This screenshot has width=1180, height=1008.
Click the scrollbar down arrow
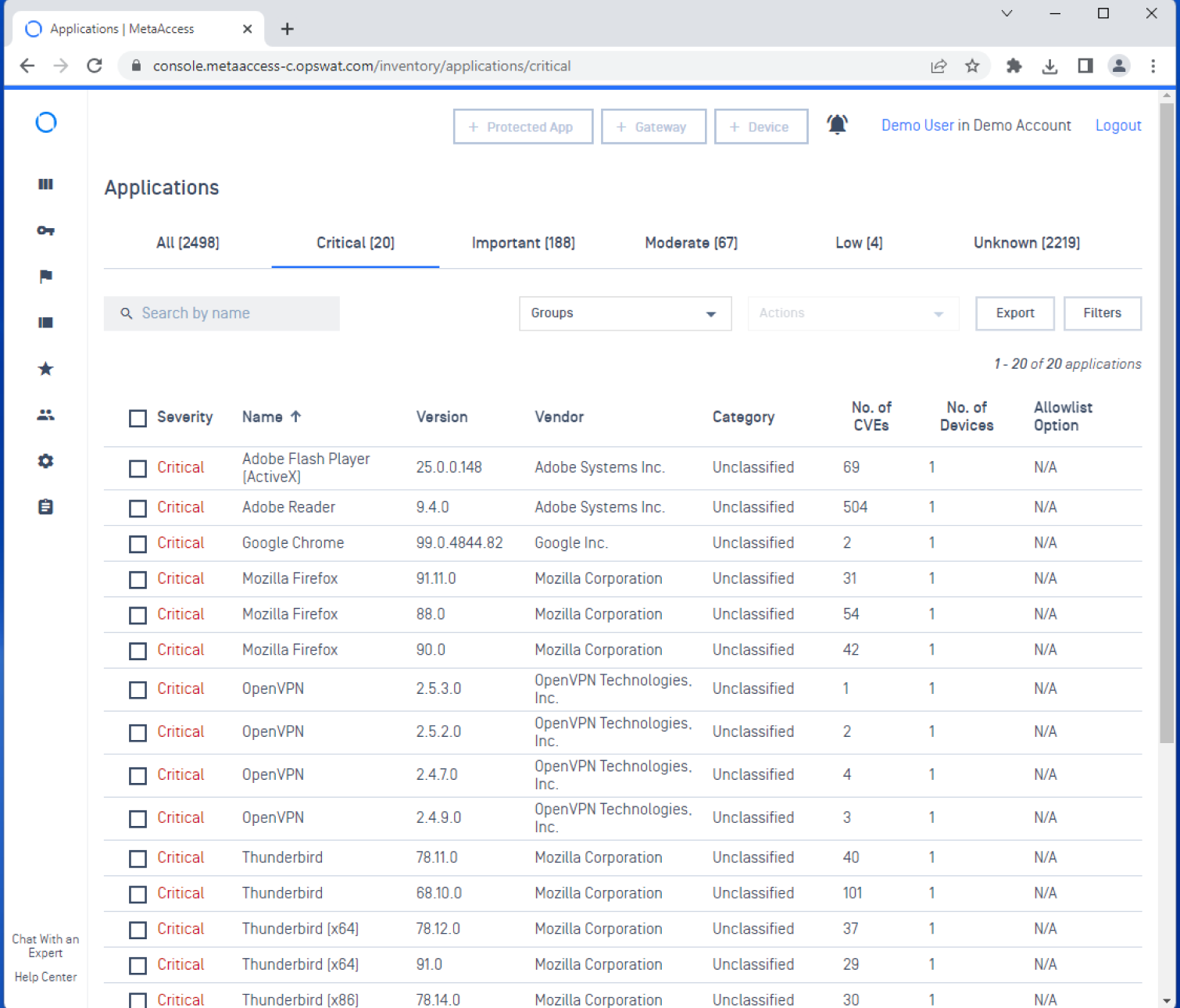(1167, 1000)
